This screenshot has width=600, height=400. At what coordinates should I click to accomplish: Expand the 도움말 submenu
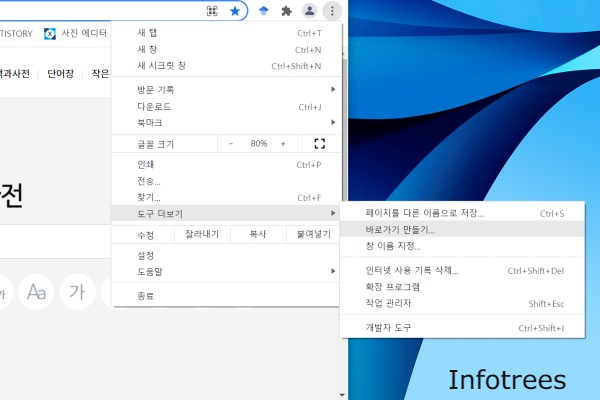coord(226,272)
